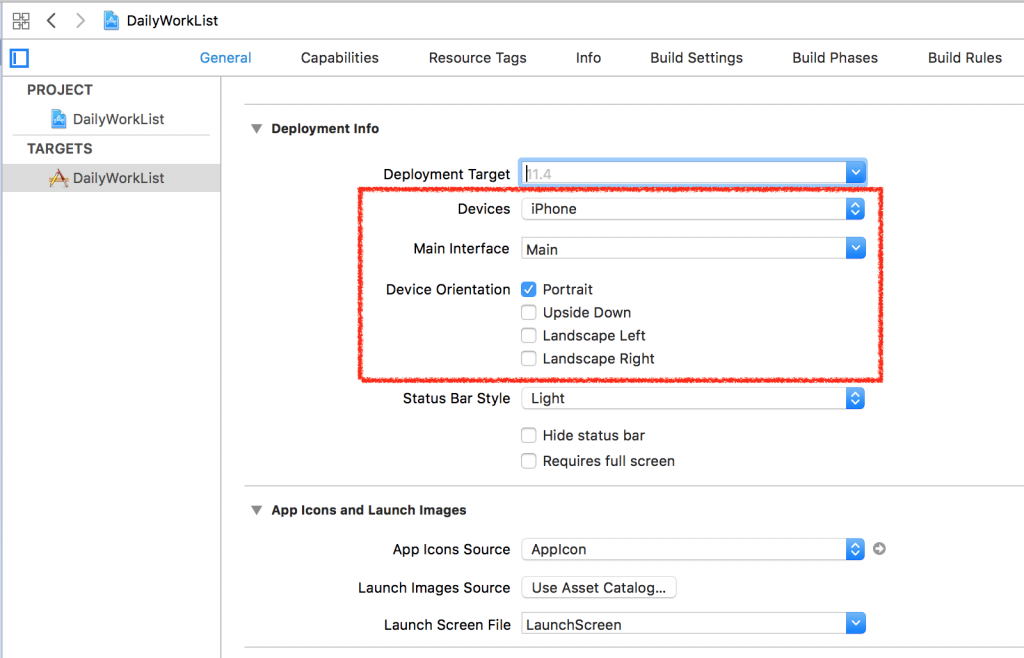Go back with the left chevron arrow
Image resolution: width=1024 pixels, height=658 pixels.
[51, 20]
